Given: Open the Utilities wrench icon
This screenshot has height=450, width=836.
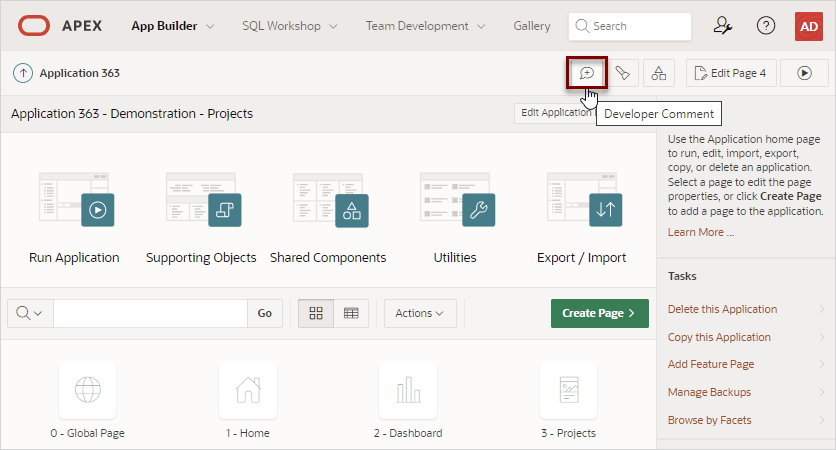Looking at the screenshot, I should point(455,199).
